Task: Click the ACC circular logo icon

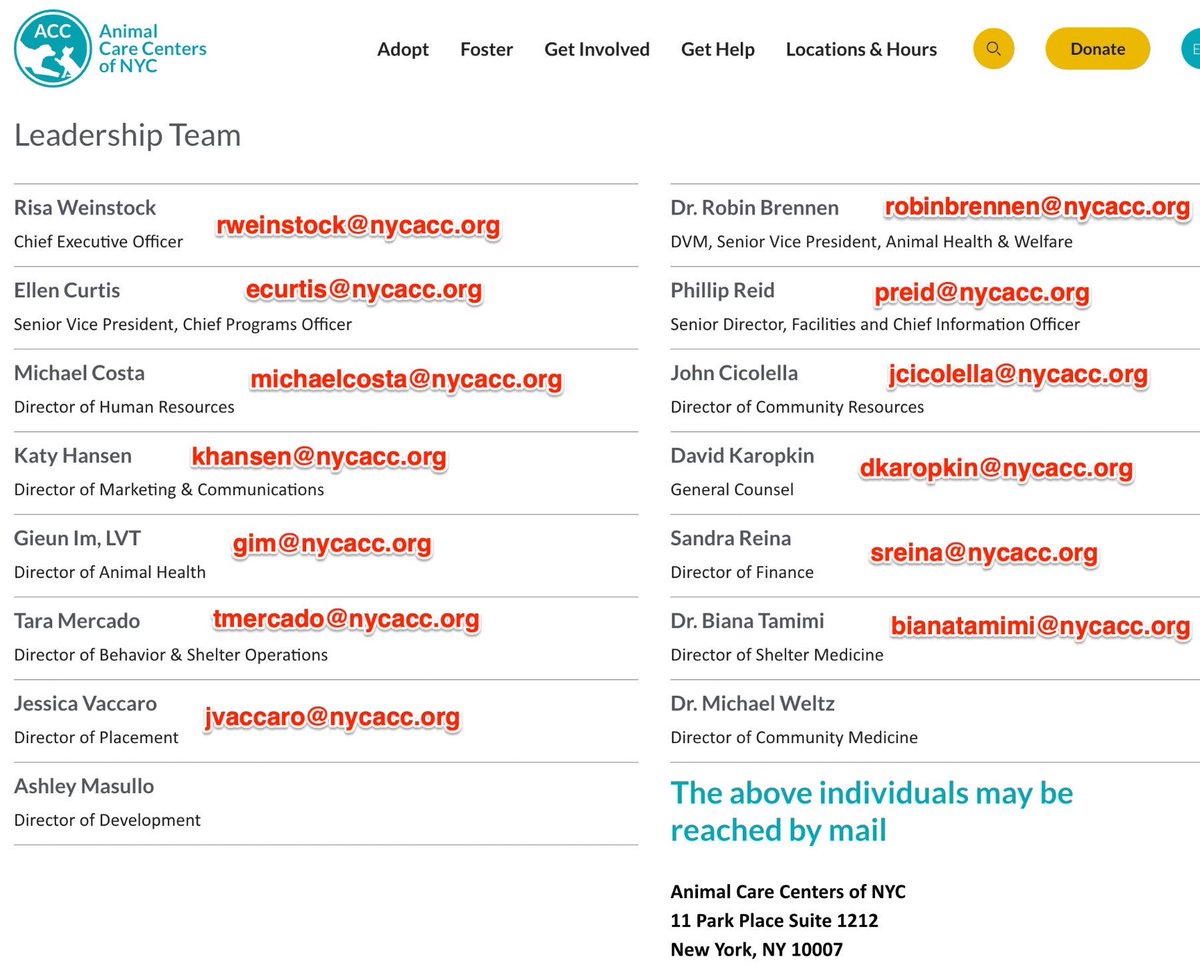Action: tap(51, 49)
